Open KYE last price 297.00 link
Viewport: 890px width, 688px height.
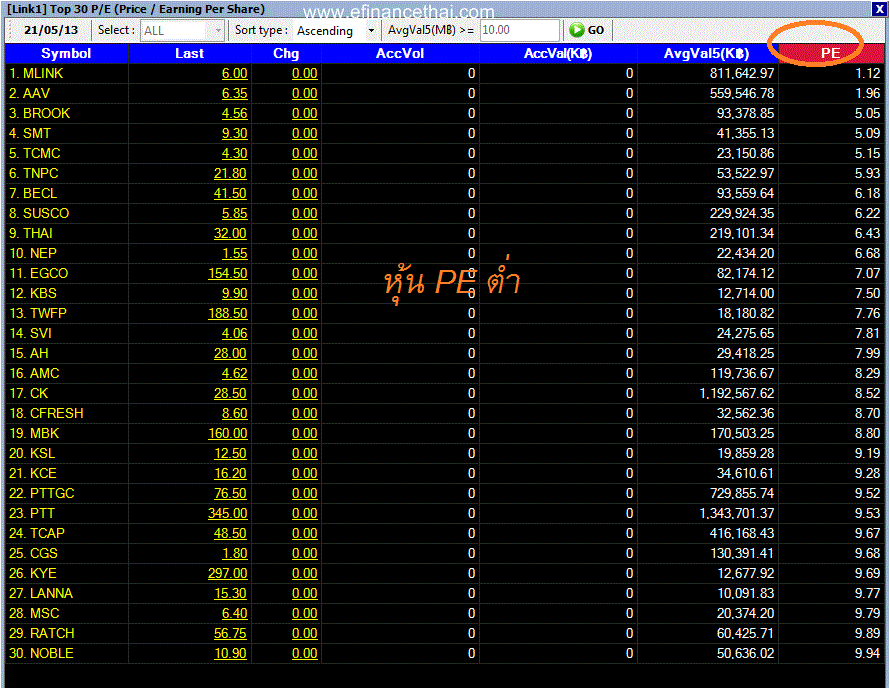(228, 573)
